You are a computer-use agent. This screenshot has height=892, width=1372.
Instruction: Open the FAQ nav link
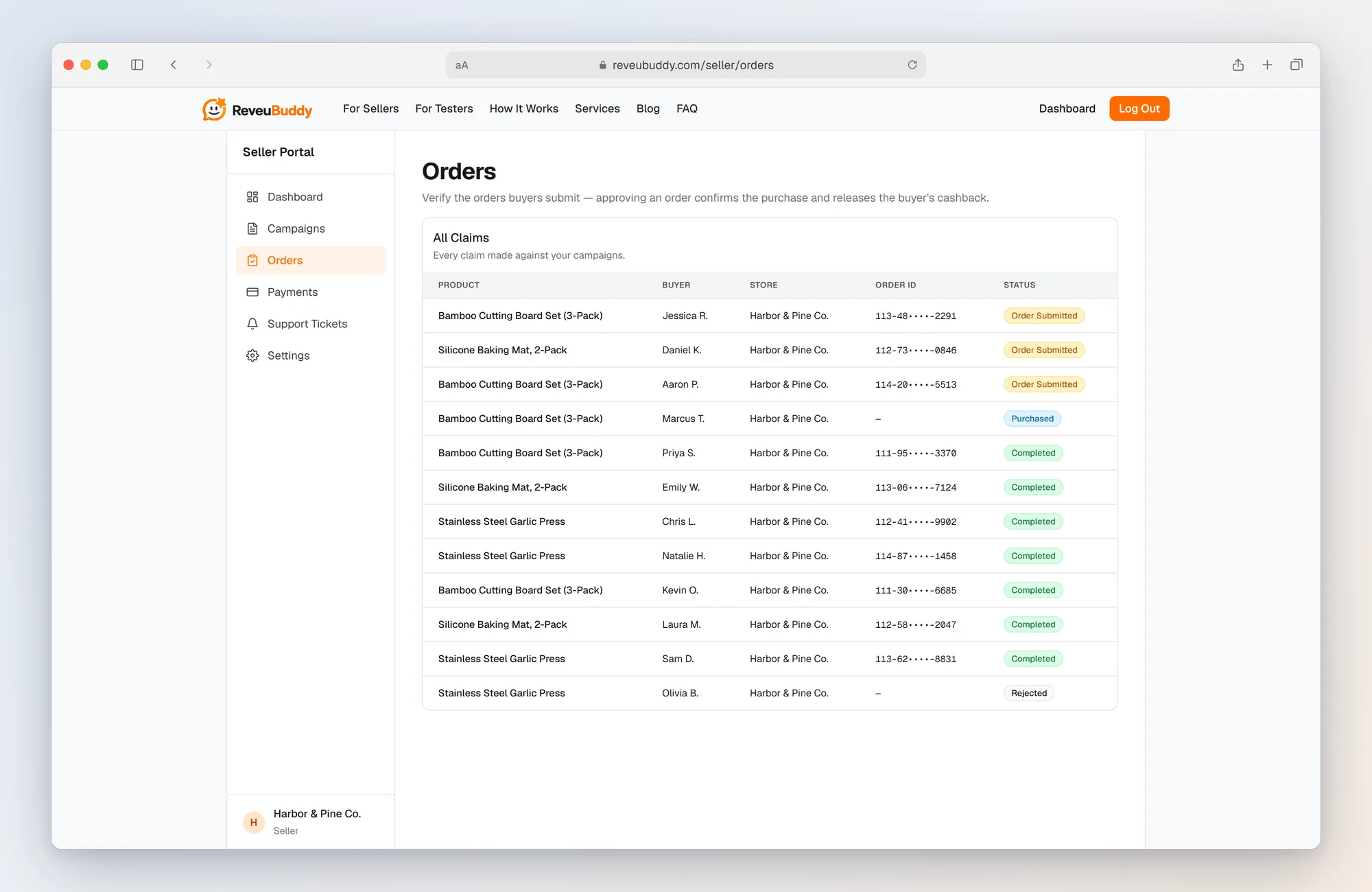[687, 108]
